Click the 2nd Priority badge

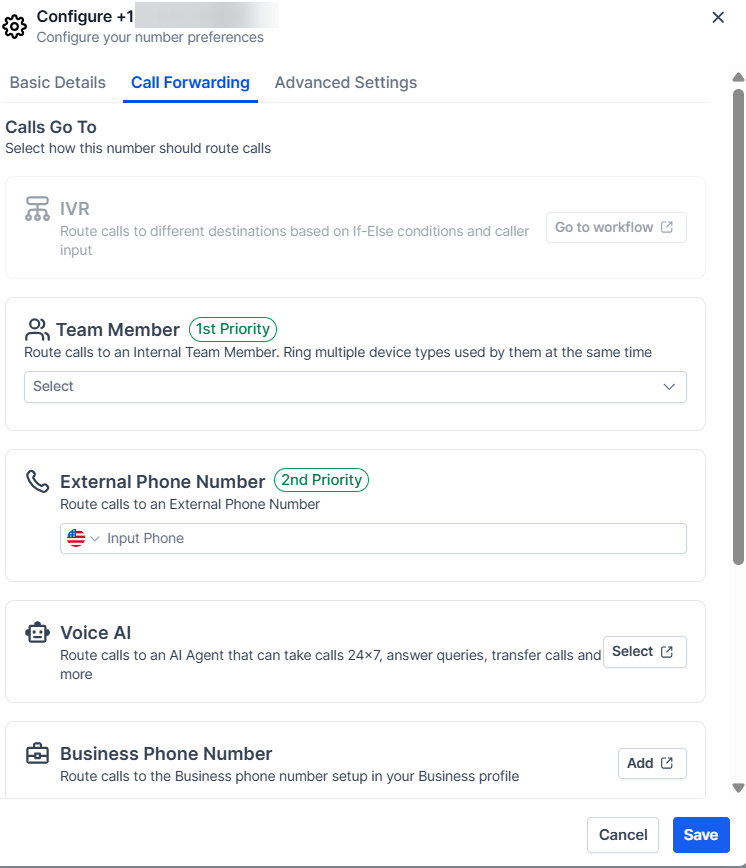[321, 480]
